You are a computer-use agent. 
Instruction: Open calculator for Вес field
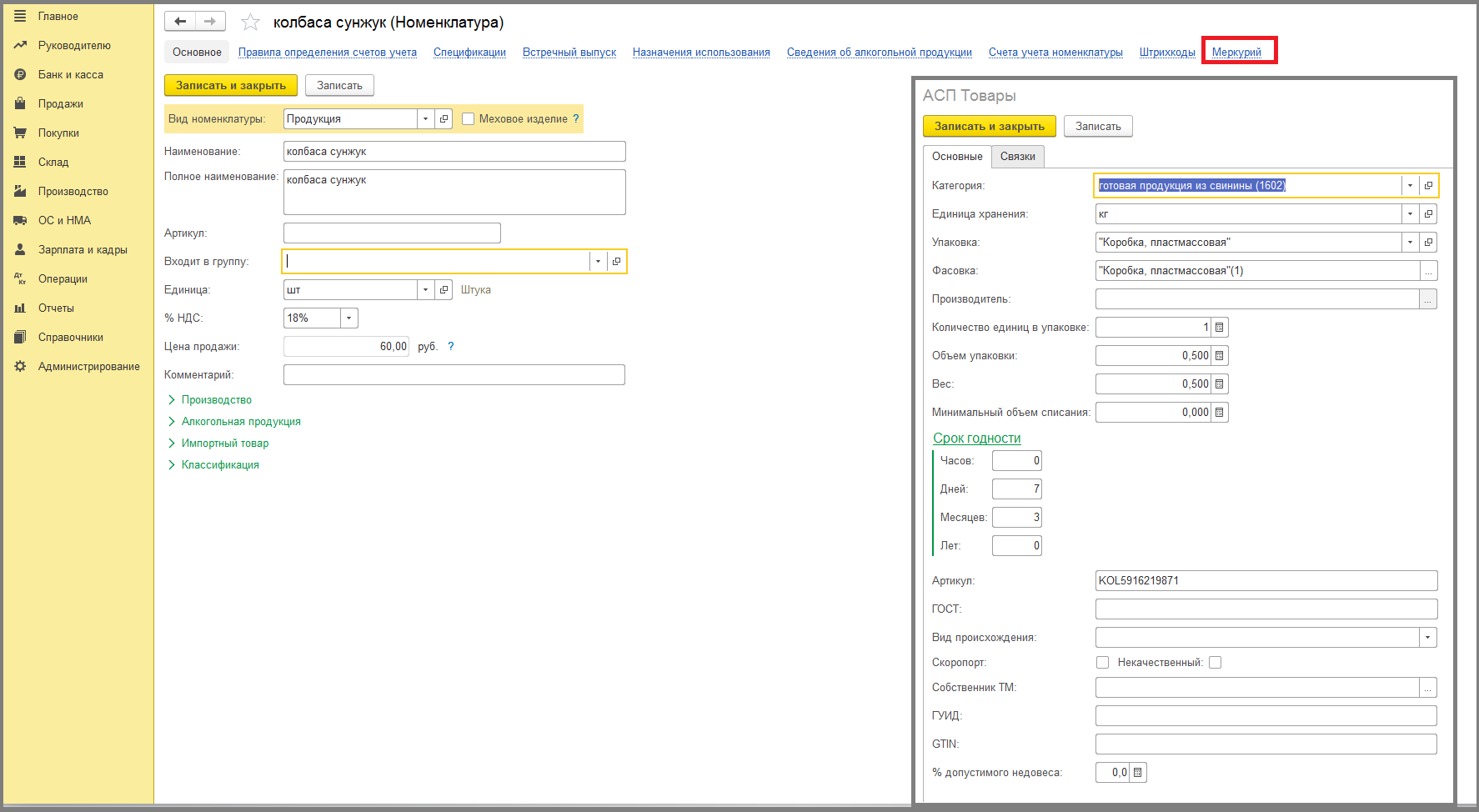pos(1219,384)
